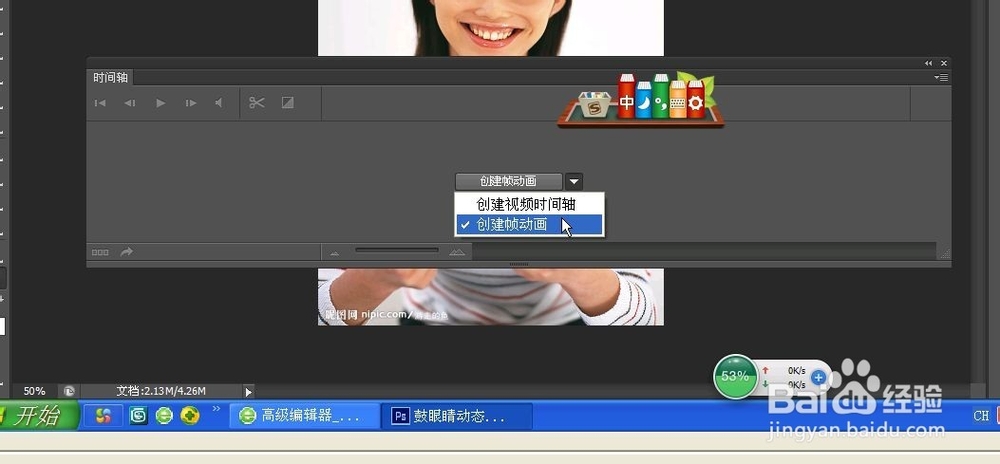The height and width of the screenshot is (464, 1000).
Task: Click the Sogou S logo box
Action: [594, 105]
